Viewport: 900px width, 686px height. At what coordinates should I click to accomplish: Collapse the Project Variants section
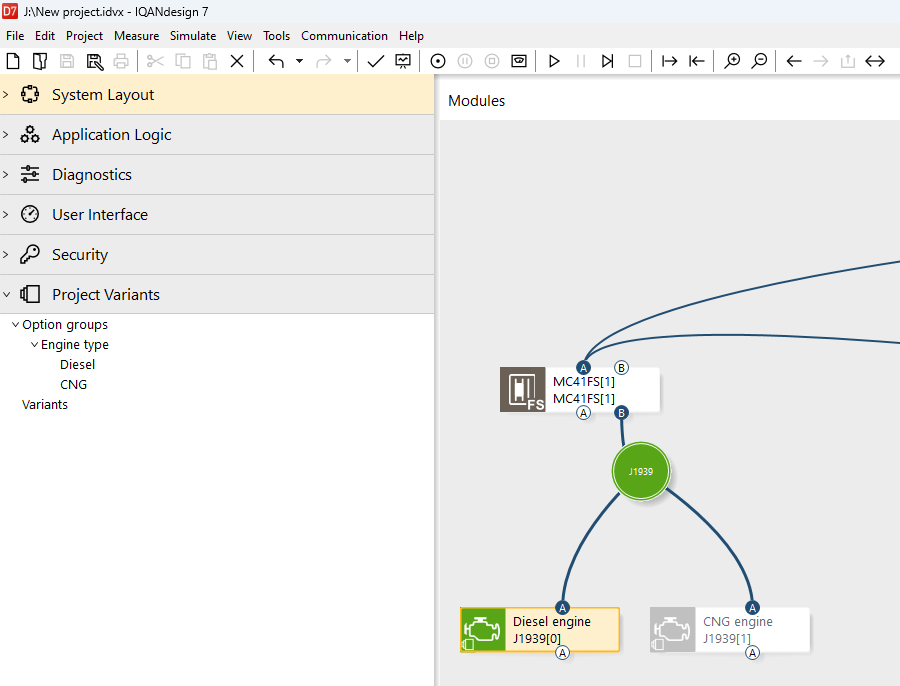(x=6, y=295)
